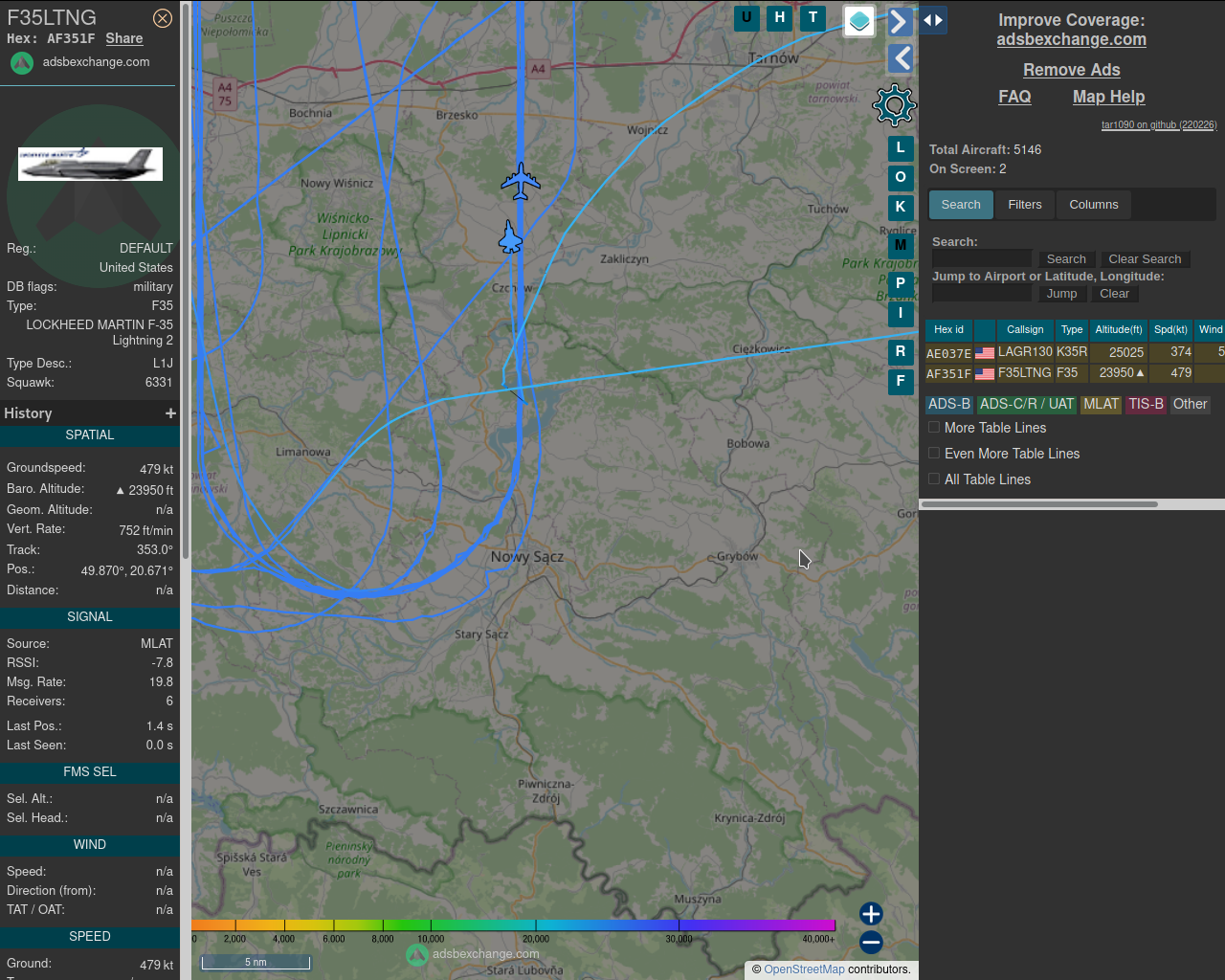Toggle the M map button
1225x980 pixels.
(x=901, y=246)
